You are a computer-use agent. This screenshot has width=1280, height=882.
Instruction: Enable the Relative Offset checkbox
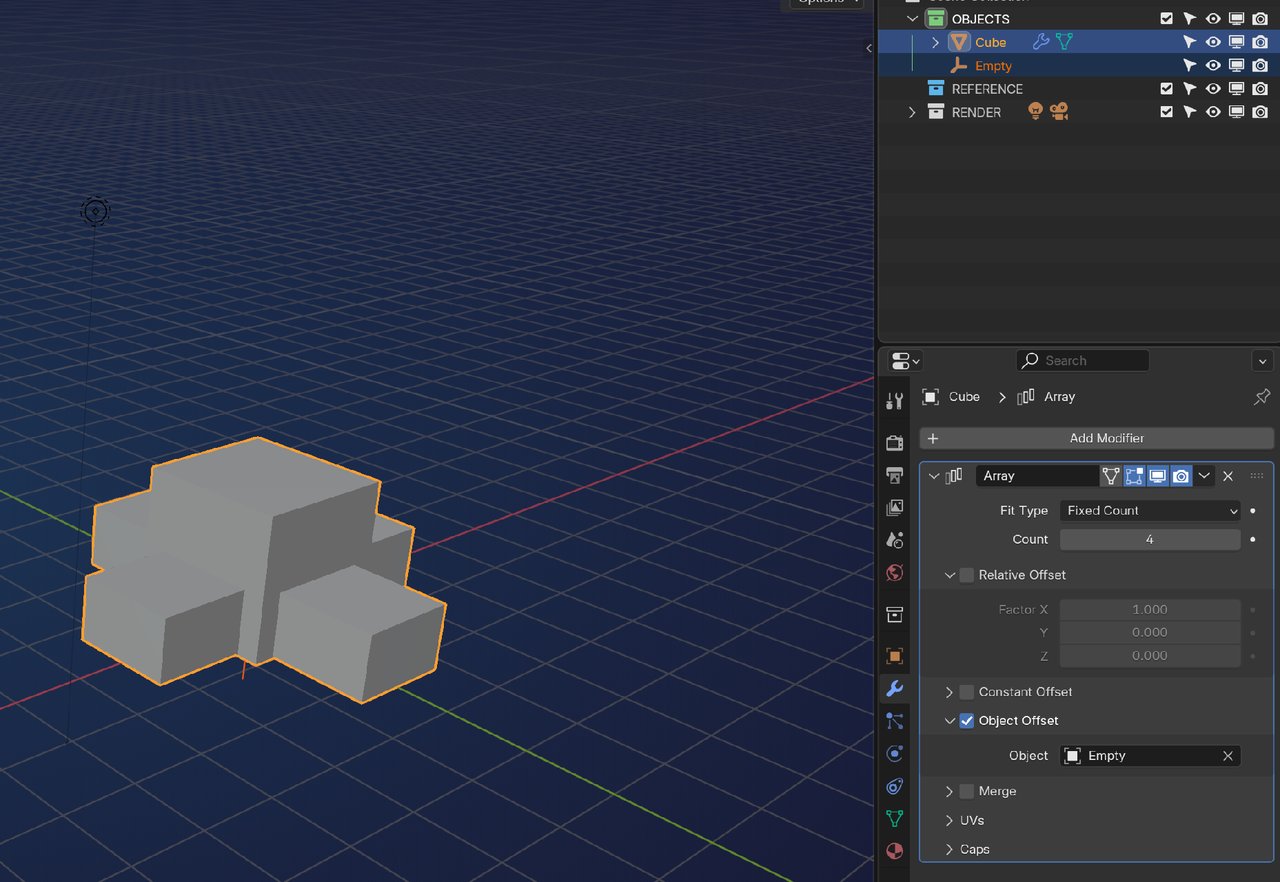pyautogui.click(x=966, y=575)
